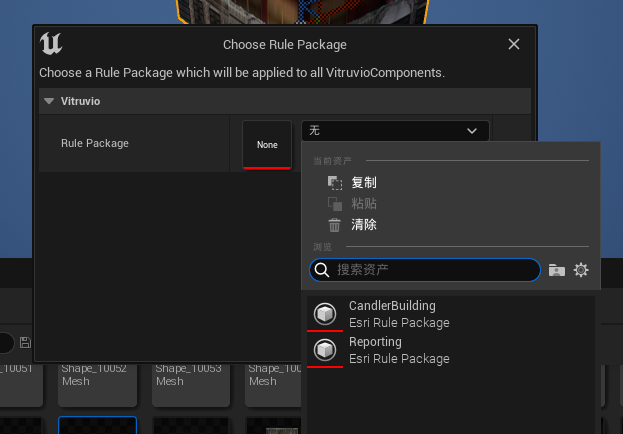Click the None asset thumbnail
The height and width of the screenshot is (434, 623).
(x=267, y=145)
